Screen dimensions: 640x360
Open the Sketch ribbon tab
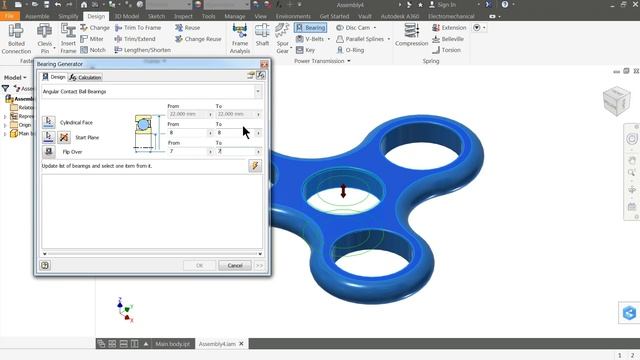pos(156,16)
